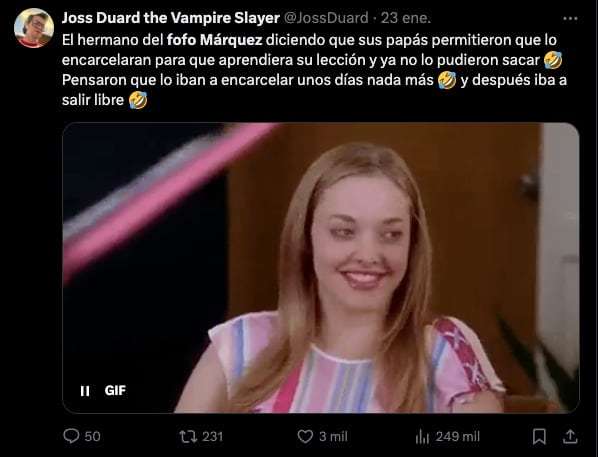Click the tweet body text
598x457 pixels.
314,70
